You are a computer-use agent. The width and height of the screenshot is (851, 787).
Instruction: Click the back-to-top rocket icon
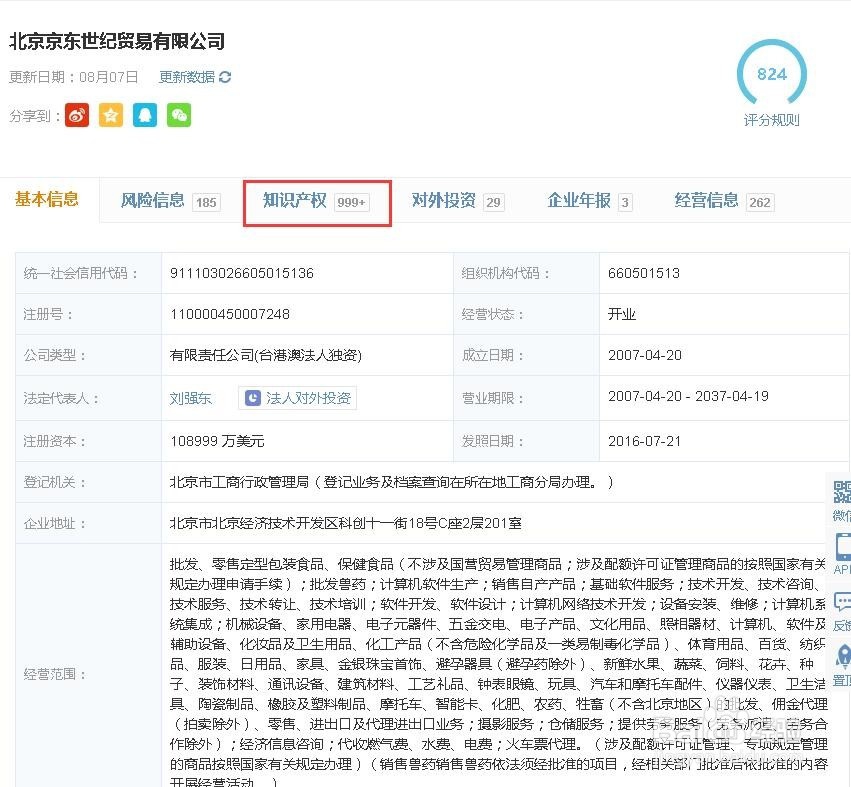[x=843, y=656]
